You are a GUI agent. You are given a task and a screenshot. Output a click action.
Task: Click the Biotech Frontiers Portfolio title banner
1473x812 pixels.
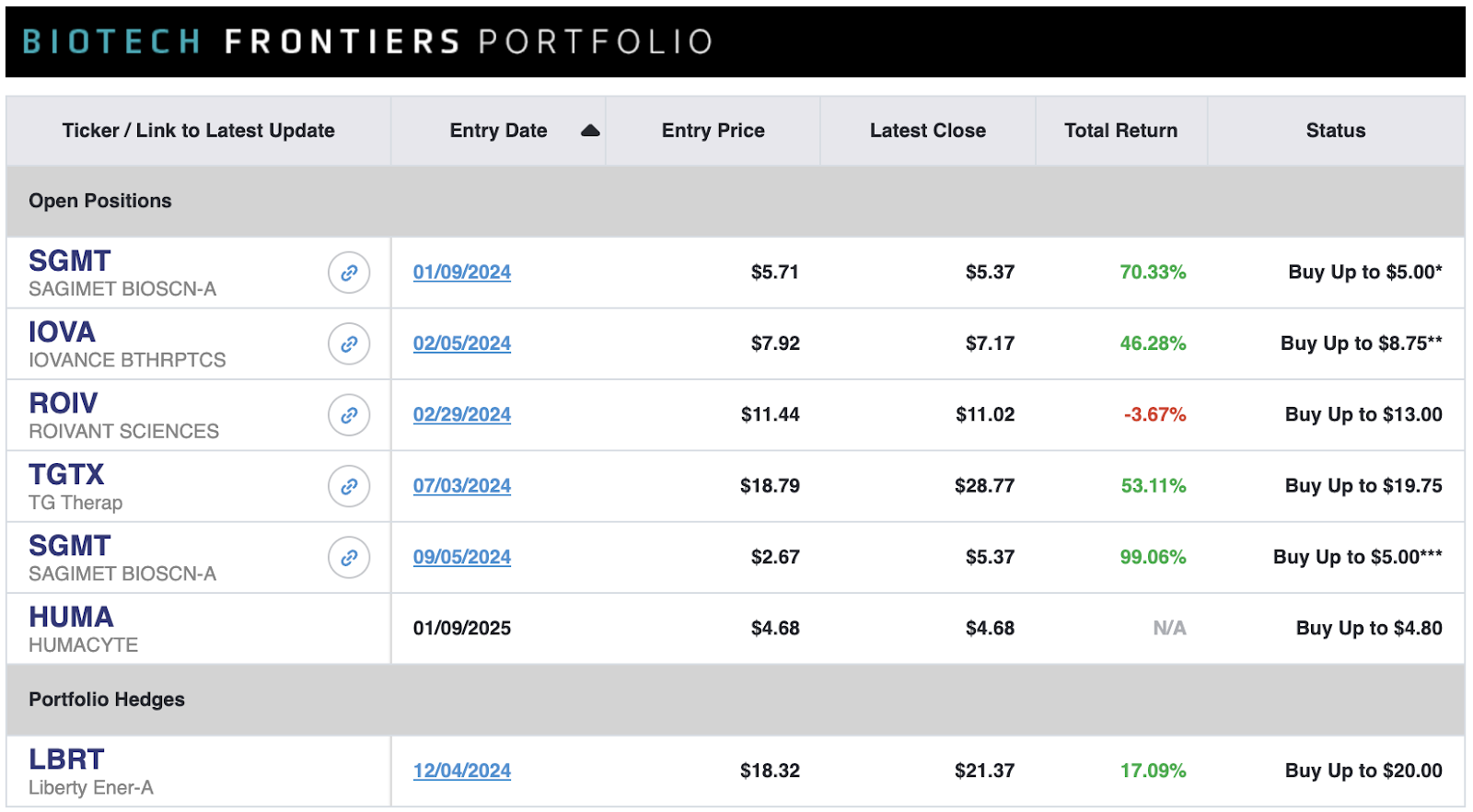[736, 41]
